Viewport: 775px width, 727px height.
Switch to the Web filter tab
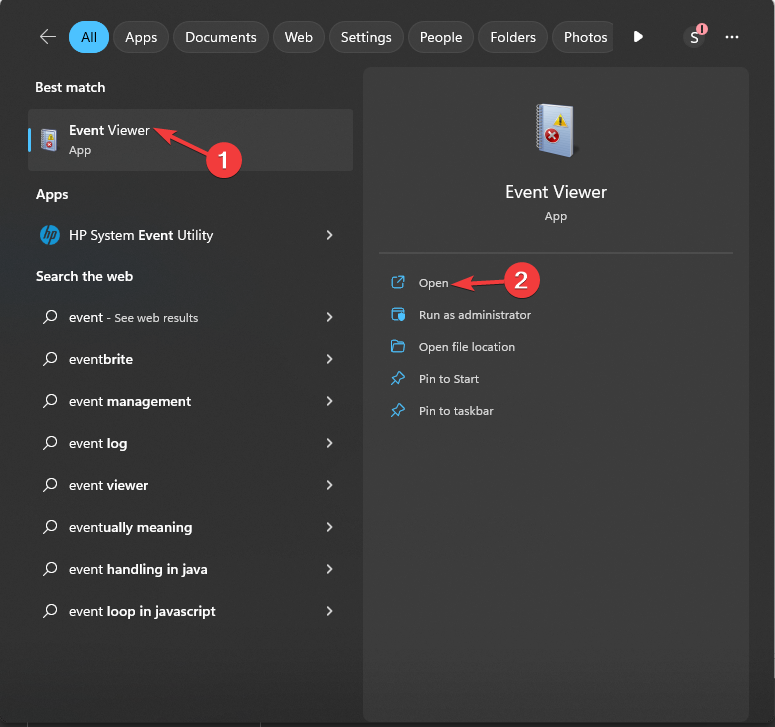(299, 37)
